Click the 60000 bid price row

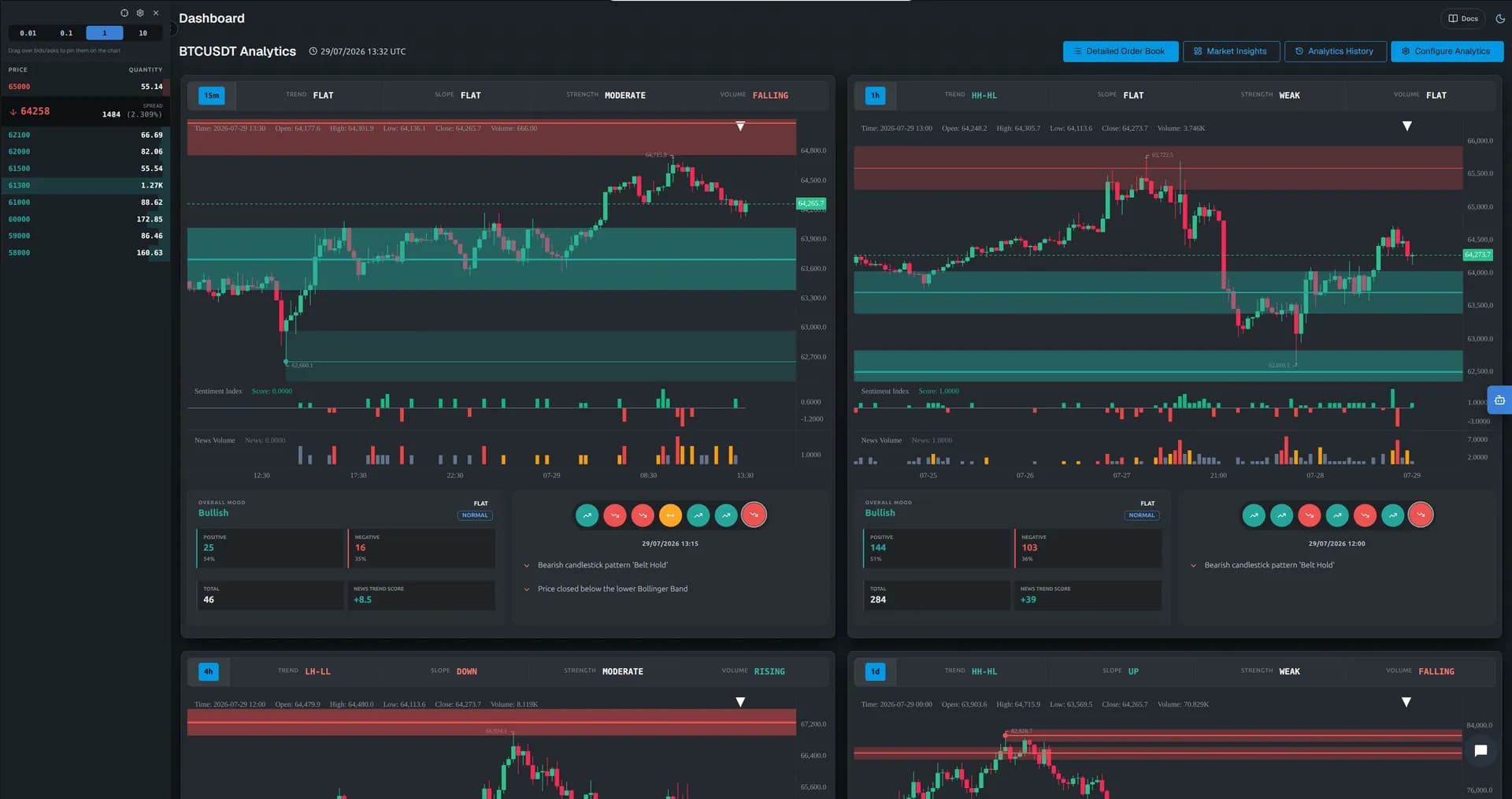pos(85,219)
